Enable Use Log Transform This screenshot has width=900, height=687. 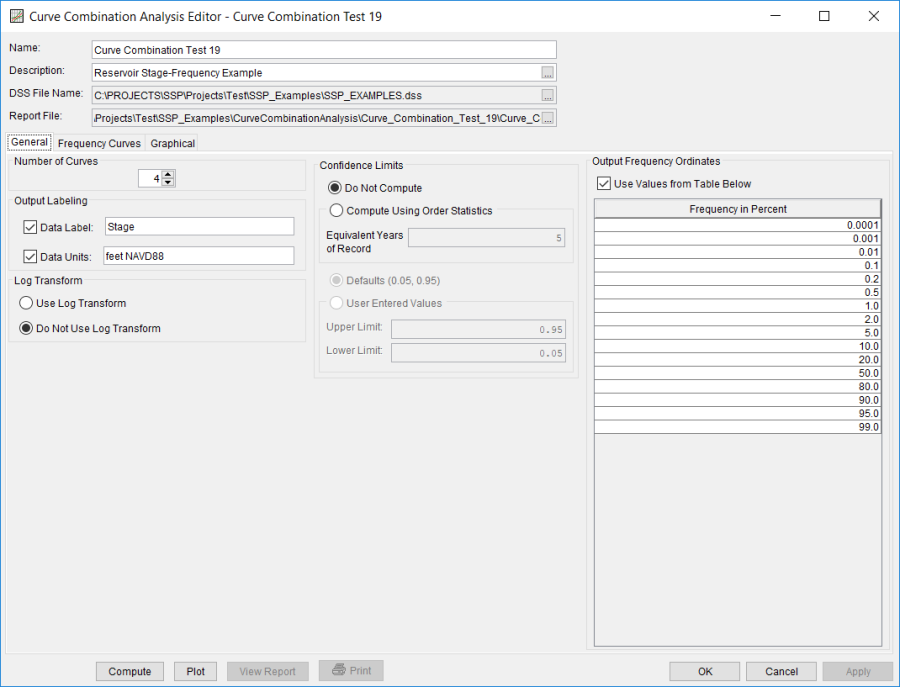(25, 303)
